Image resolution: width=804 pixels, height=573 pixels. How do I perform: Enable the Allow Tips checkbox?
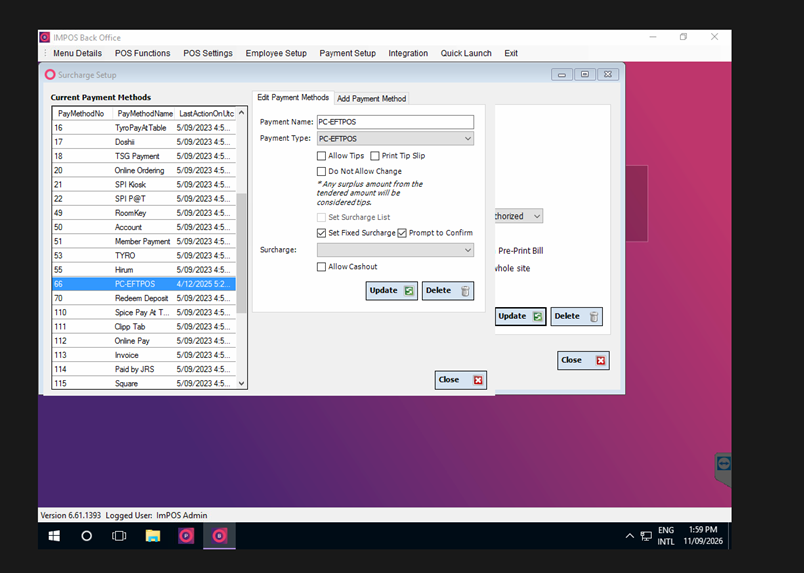coord(321,155)
